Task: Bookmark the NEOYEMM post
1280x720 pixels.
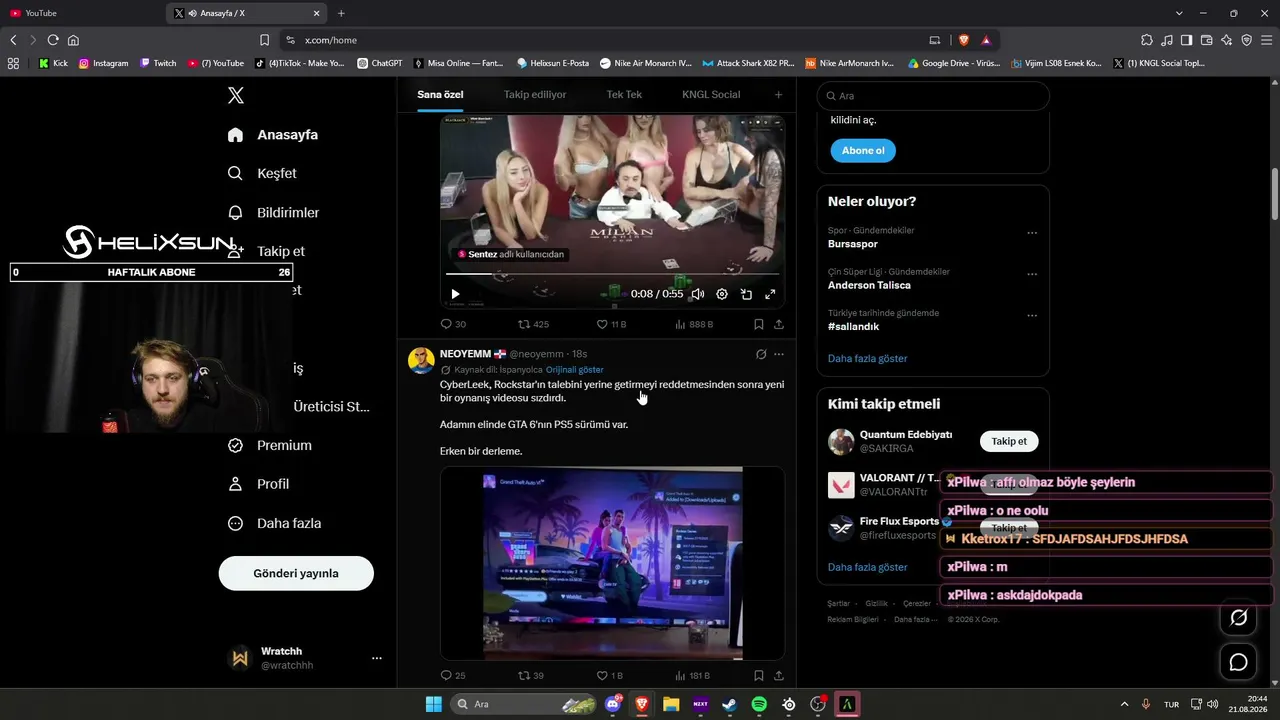Action: pos(759,675)
